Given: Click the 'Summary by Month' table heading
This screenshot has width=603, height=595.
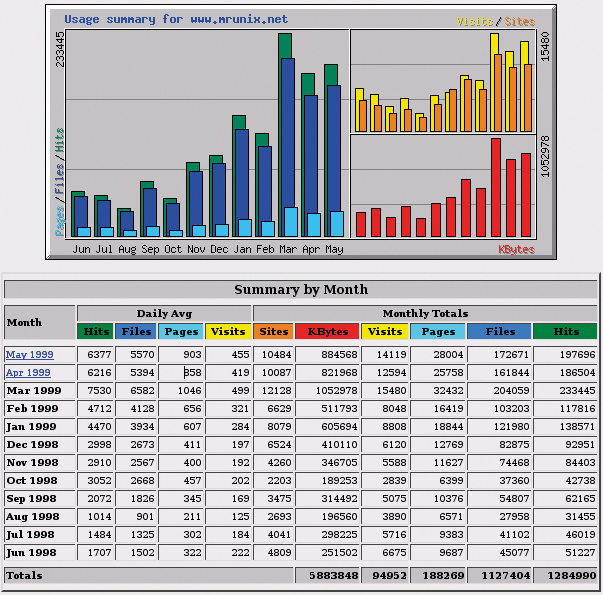Looking at the screenshot, I should tap(301, 290).
